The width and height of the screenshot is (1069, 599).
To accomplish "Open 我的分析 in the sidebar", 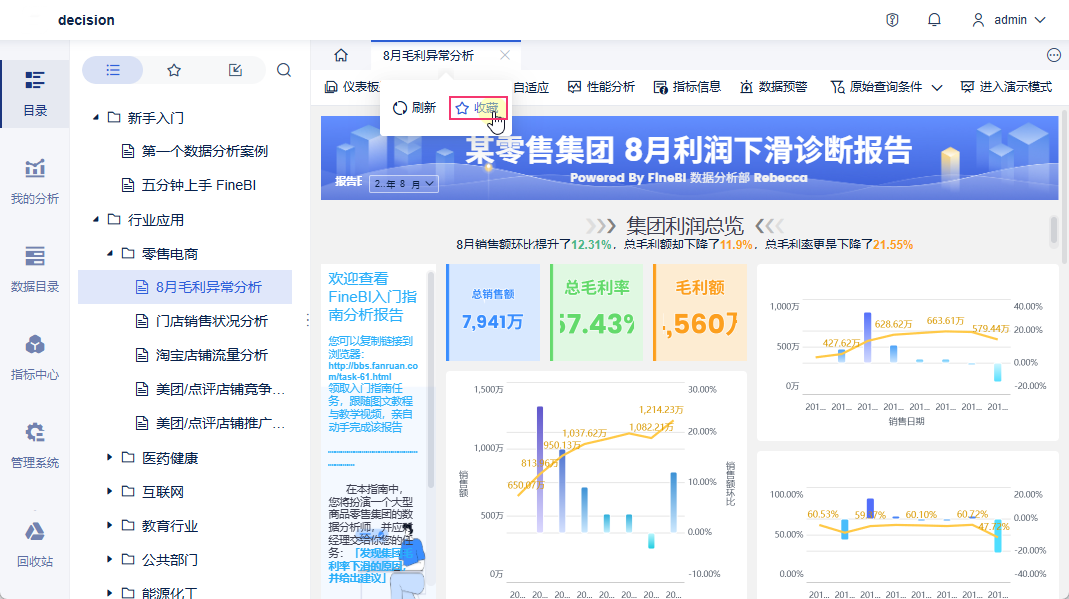I will pyautogui.click(x=35, y=181).
